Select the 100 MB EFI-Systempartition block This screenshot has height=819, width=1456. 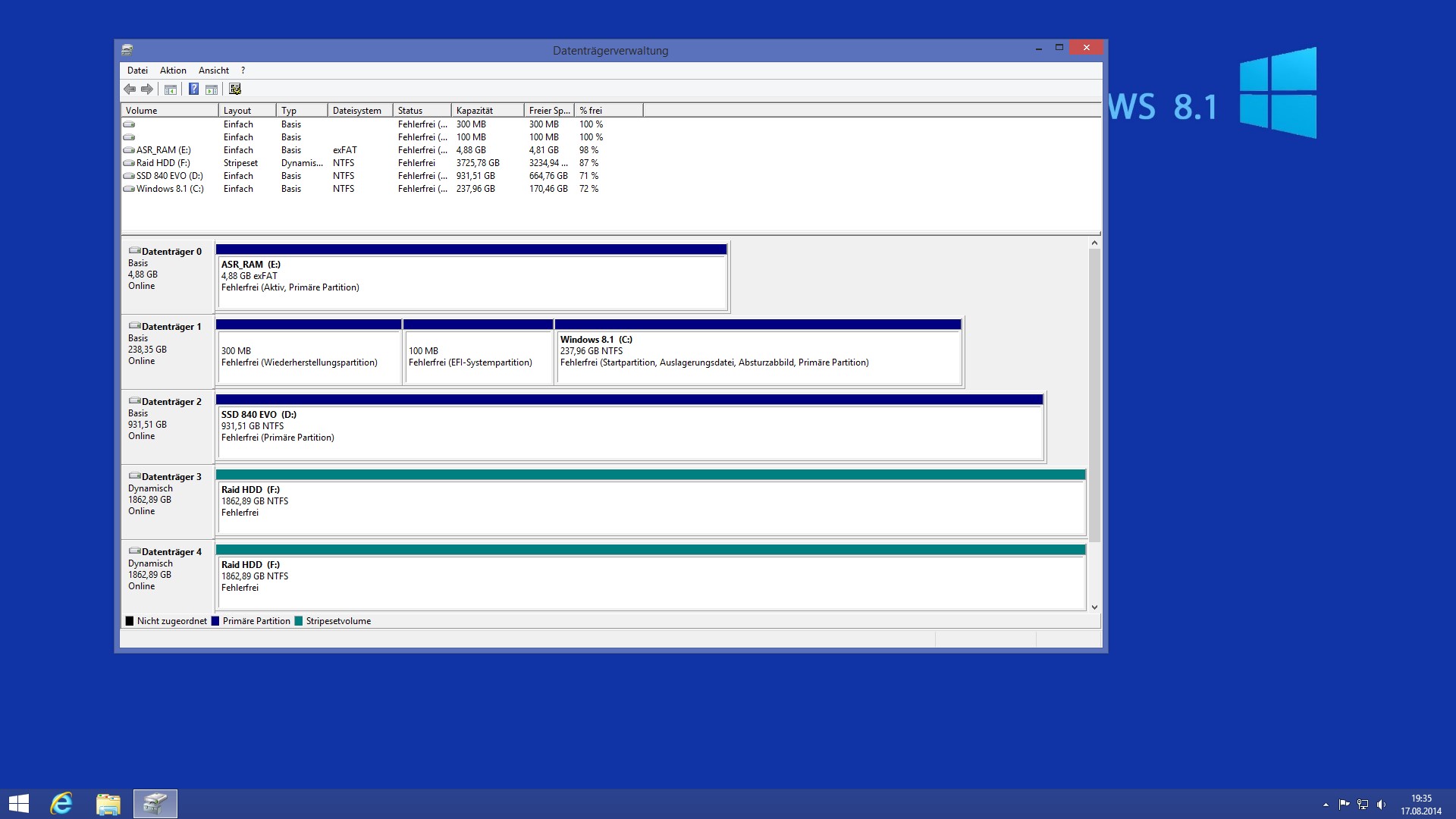coord(478,356)
